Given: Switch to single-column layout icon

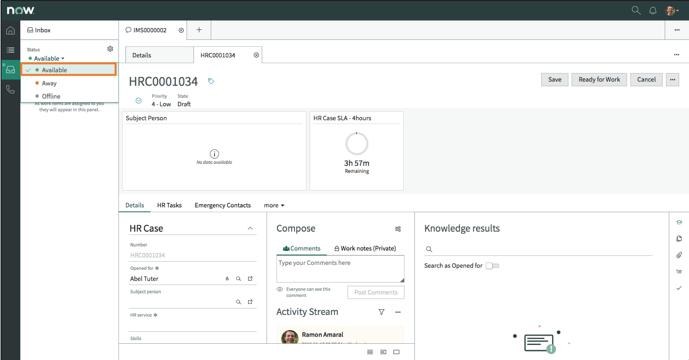Looking at the screenshot, I should click(x=370, y=352).
